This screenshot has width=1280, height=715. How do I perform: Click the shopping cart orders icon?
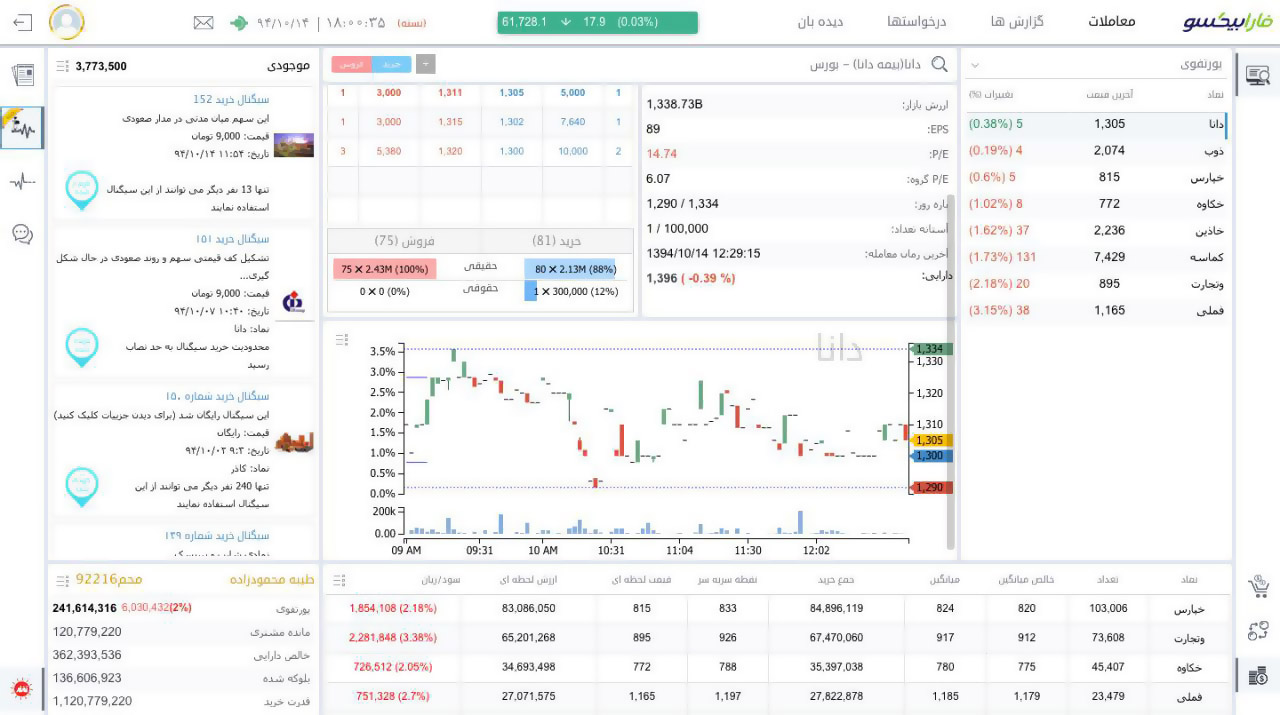tap(1258, 588)
